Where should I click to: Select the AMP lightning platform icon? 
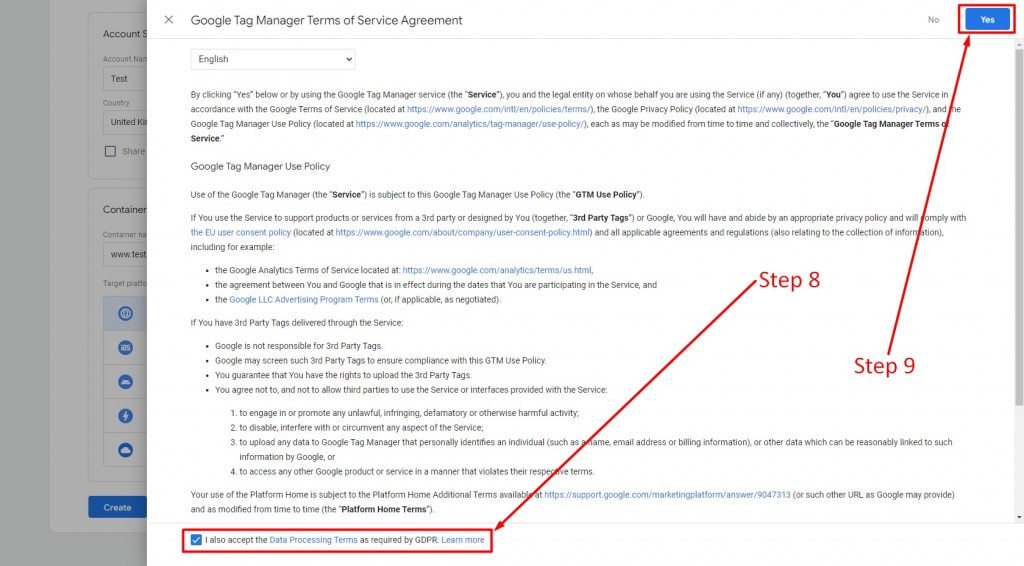point(125,416)
